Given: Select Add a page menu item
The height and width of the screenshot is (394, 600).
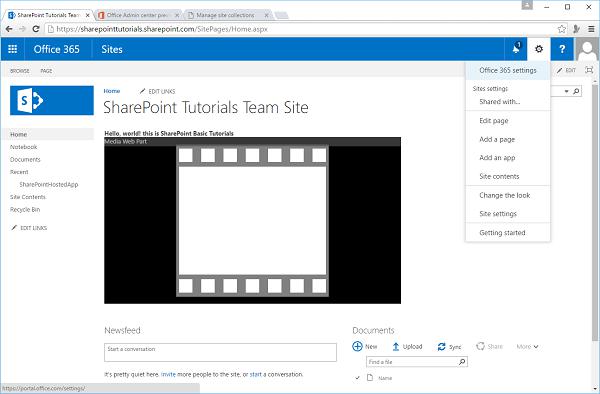Looking at the screenshot, I should pos(508,140).
